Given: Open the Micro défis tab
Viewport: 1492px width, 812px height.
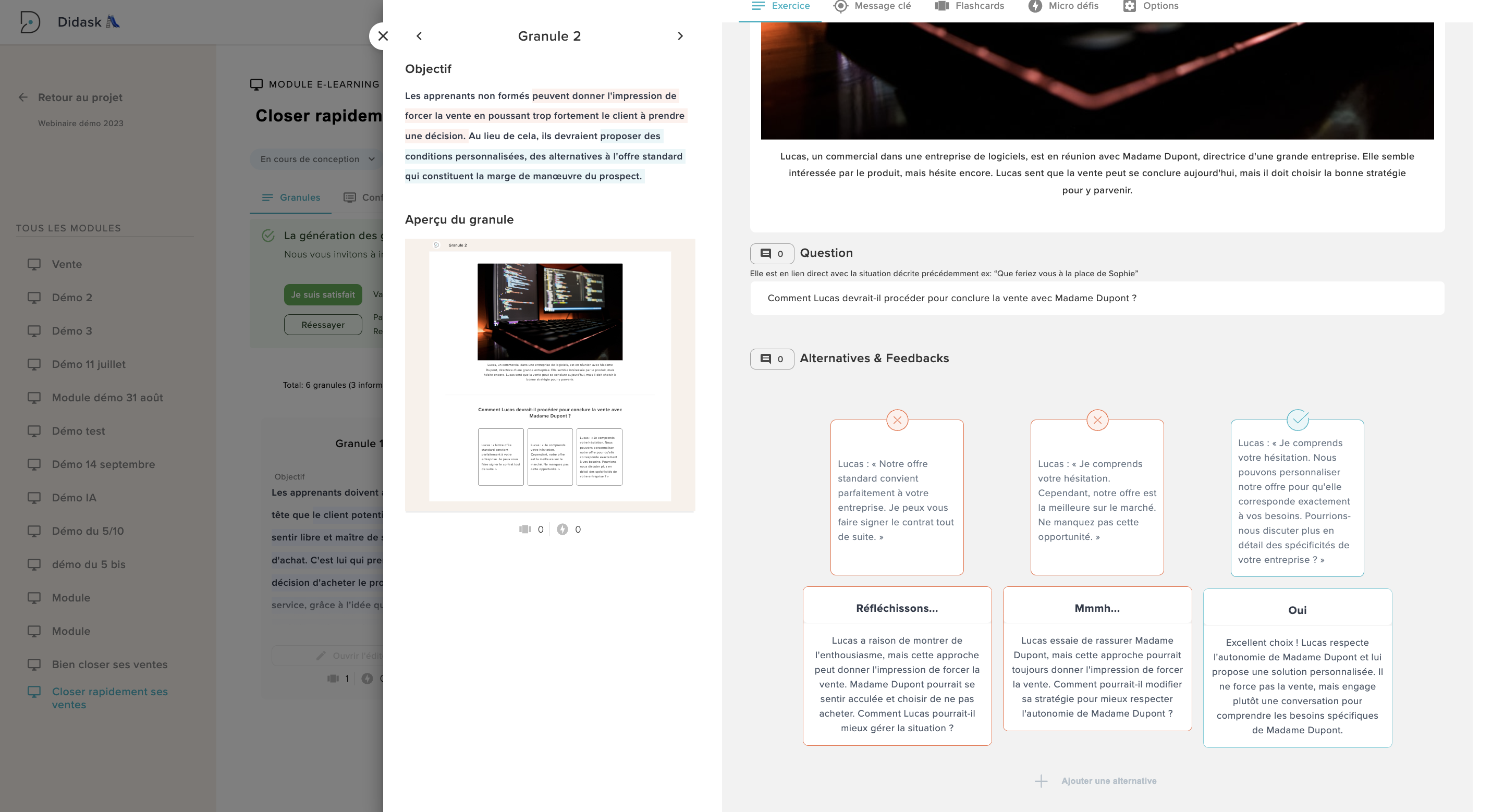Looking at the screenshot, I should (x=1063, y=6).
